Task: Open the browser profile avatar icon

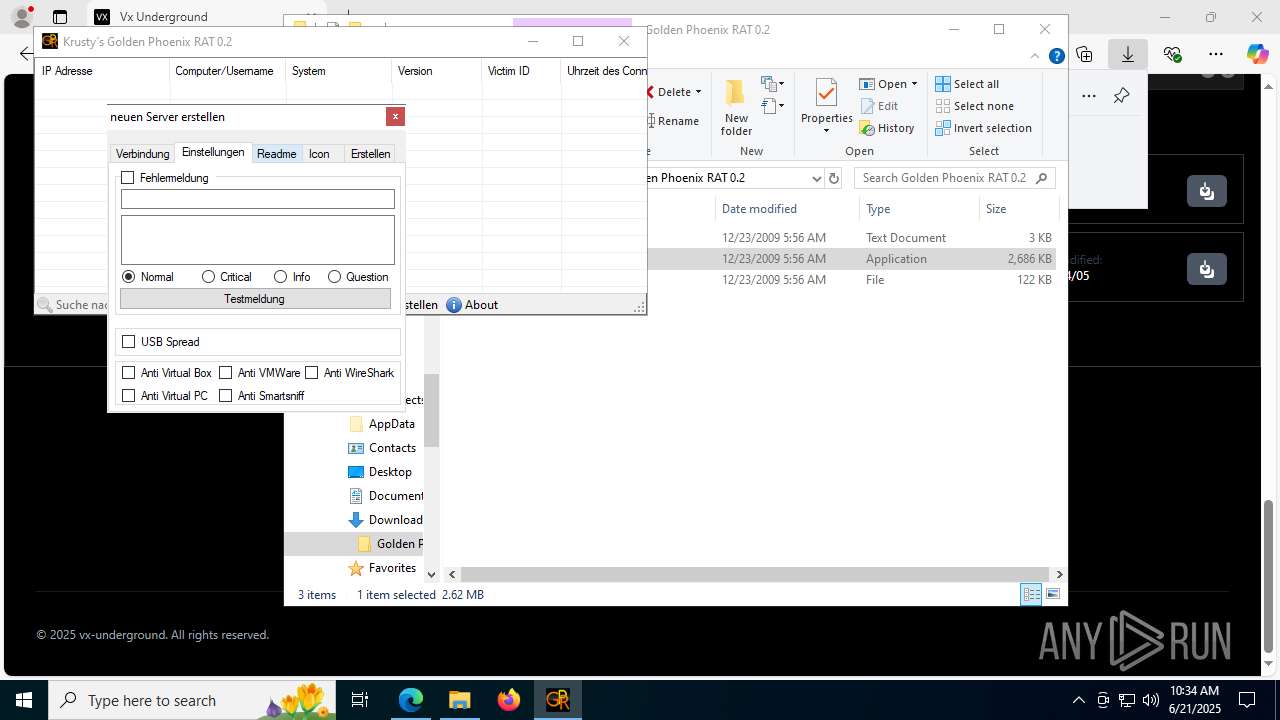Action: coord(21,17)
